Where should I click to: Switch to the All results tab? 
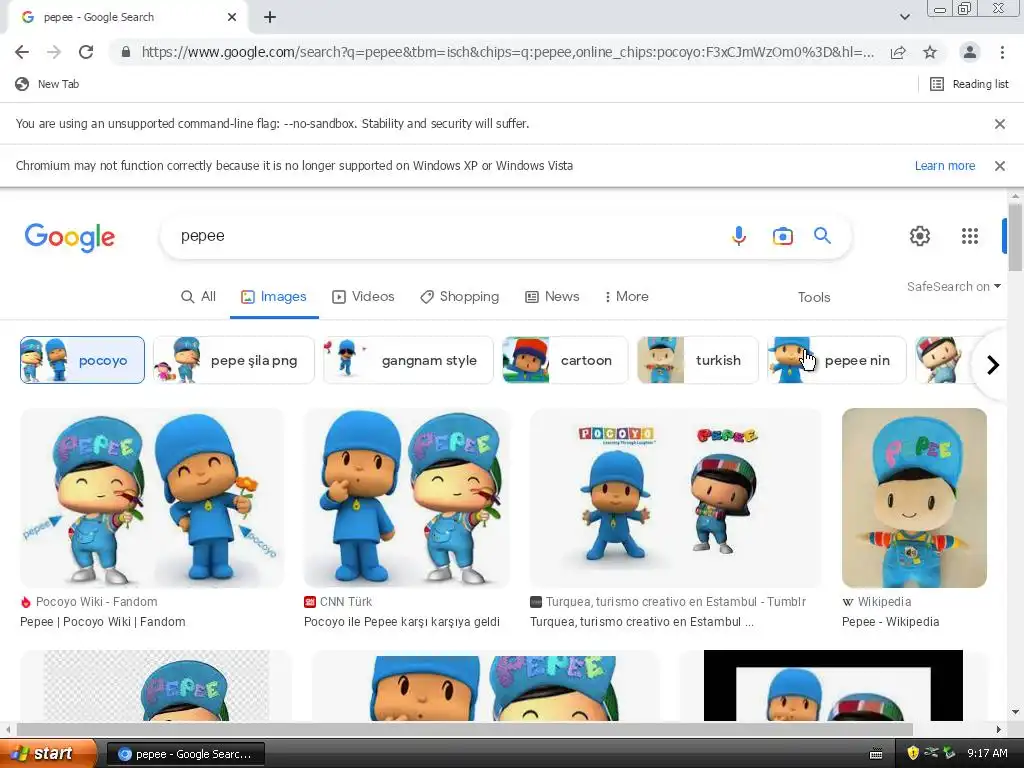[x=198, y=296]
